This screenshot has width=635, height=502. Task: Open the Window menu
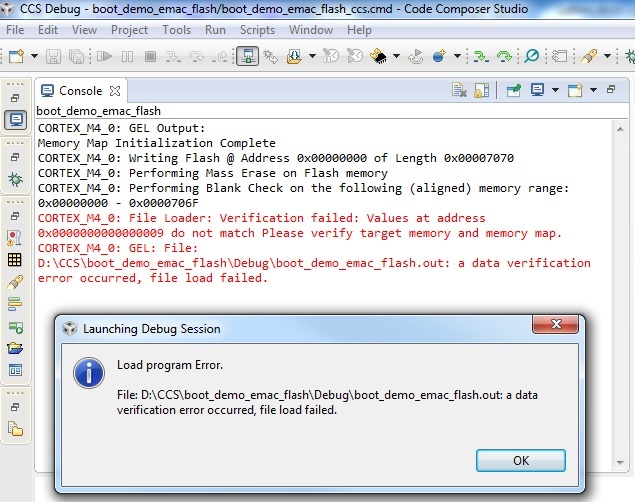click(x=311, y=30)
